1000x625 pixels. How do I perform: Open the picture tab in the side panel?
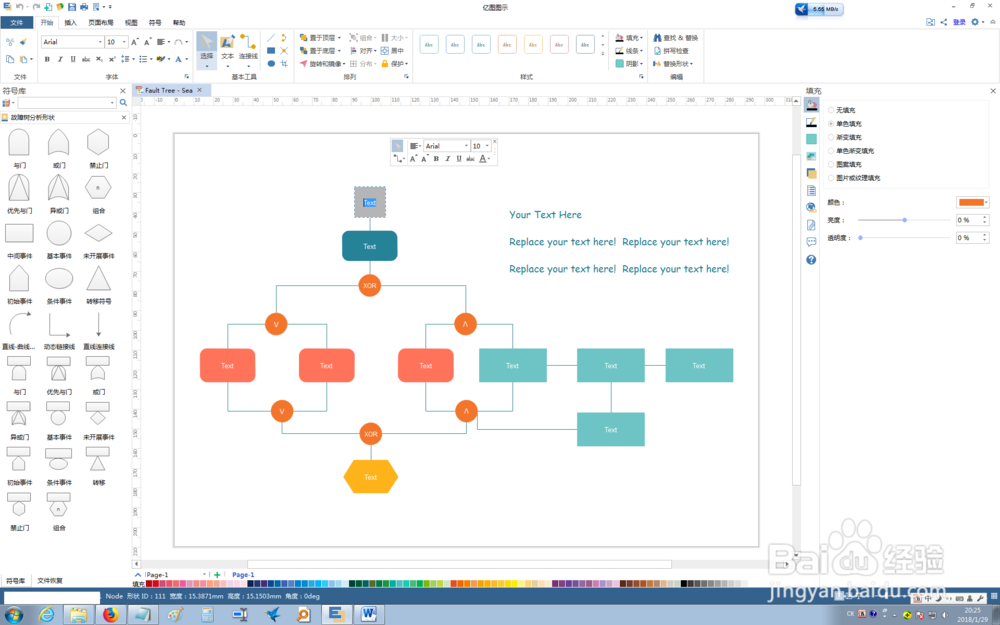(x=811, y=156)
